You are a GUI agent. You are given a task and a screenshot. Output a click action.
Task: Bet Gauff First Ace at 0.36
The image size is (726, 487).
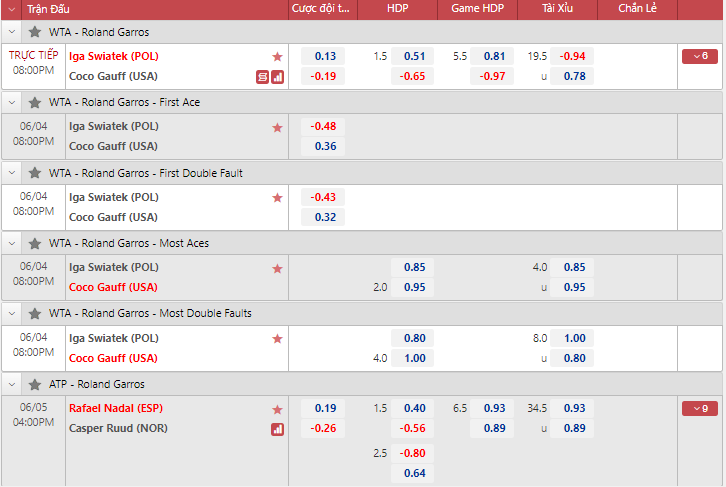tap(323, 146)
